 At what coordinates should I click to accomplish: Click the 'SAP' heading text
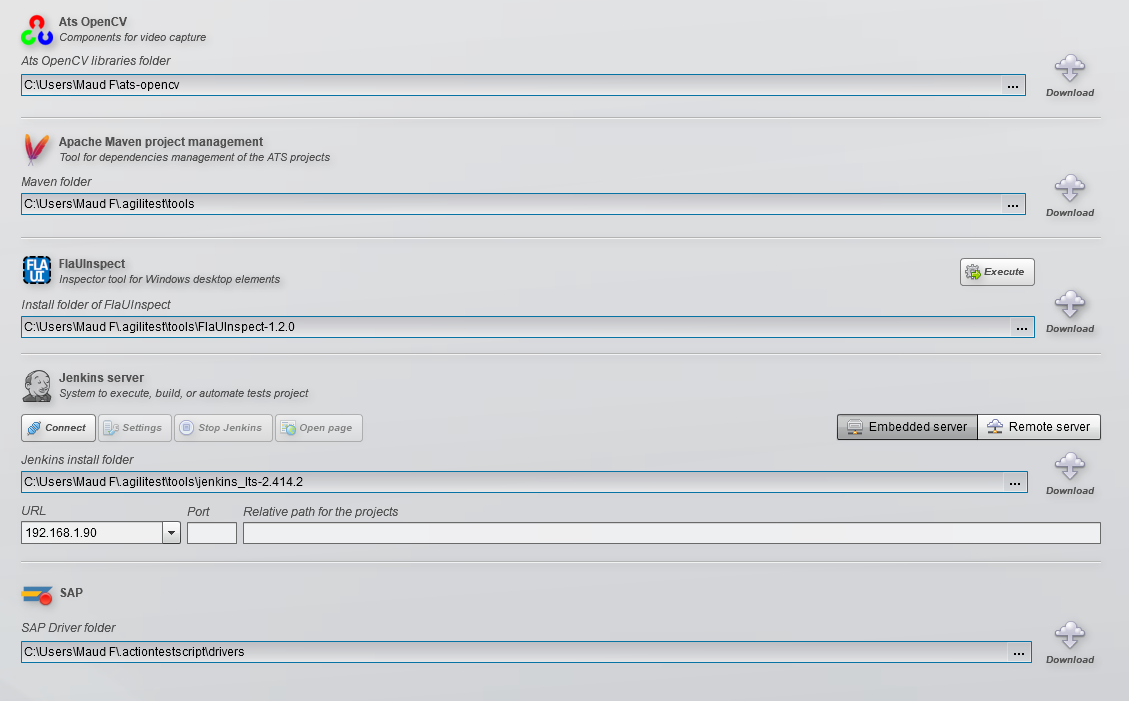[x=71, y=593]
